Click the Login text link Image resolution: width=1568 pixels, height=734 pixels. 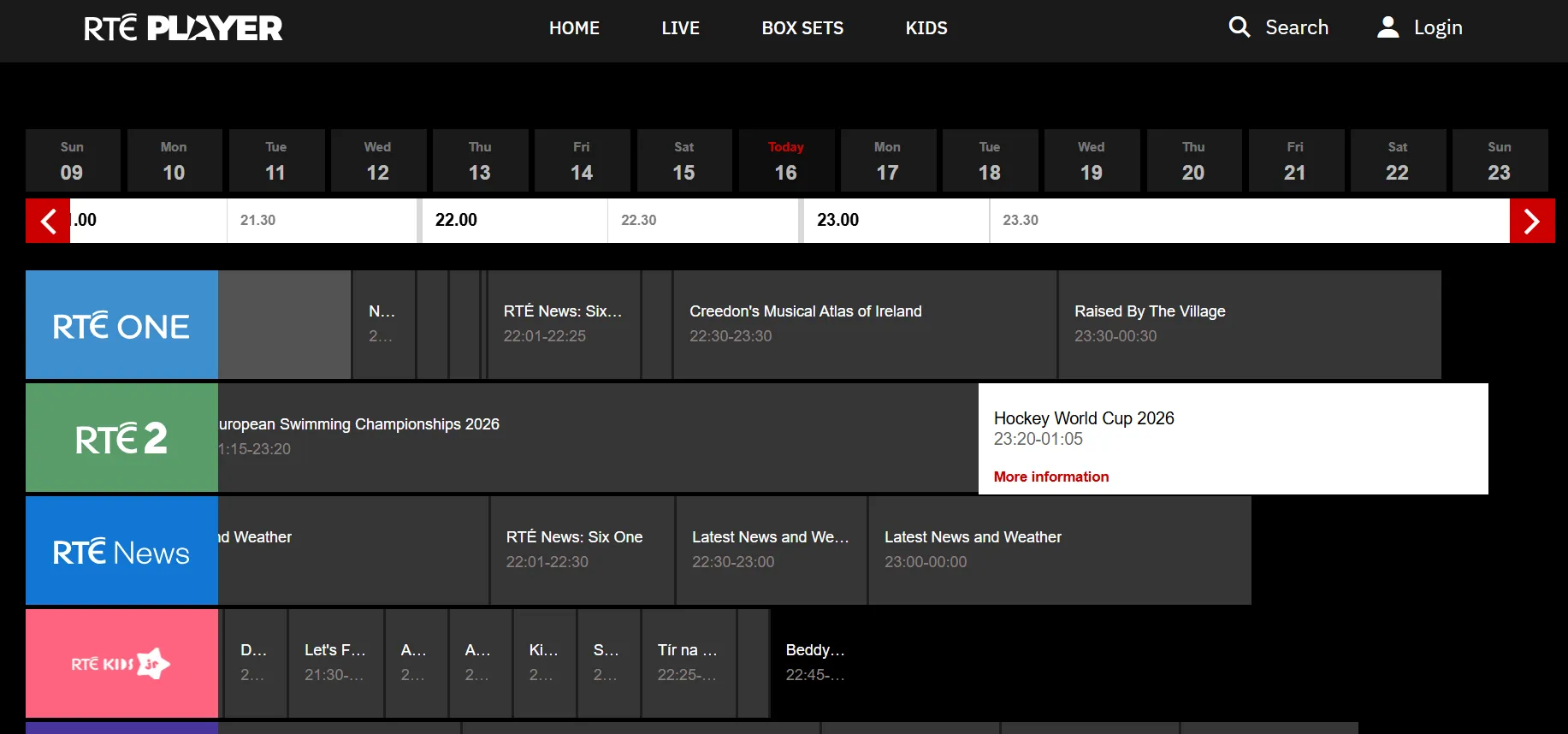pyautogui.click(x=1438, y=28)
